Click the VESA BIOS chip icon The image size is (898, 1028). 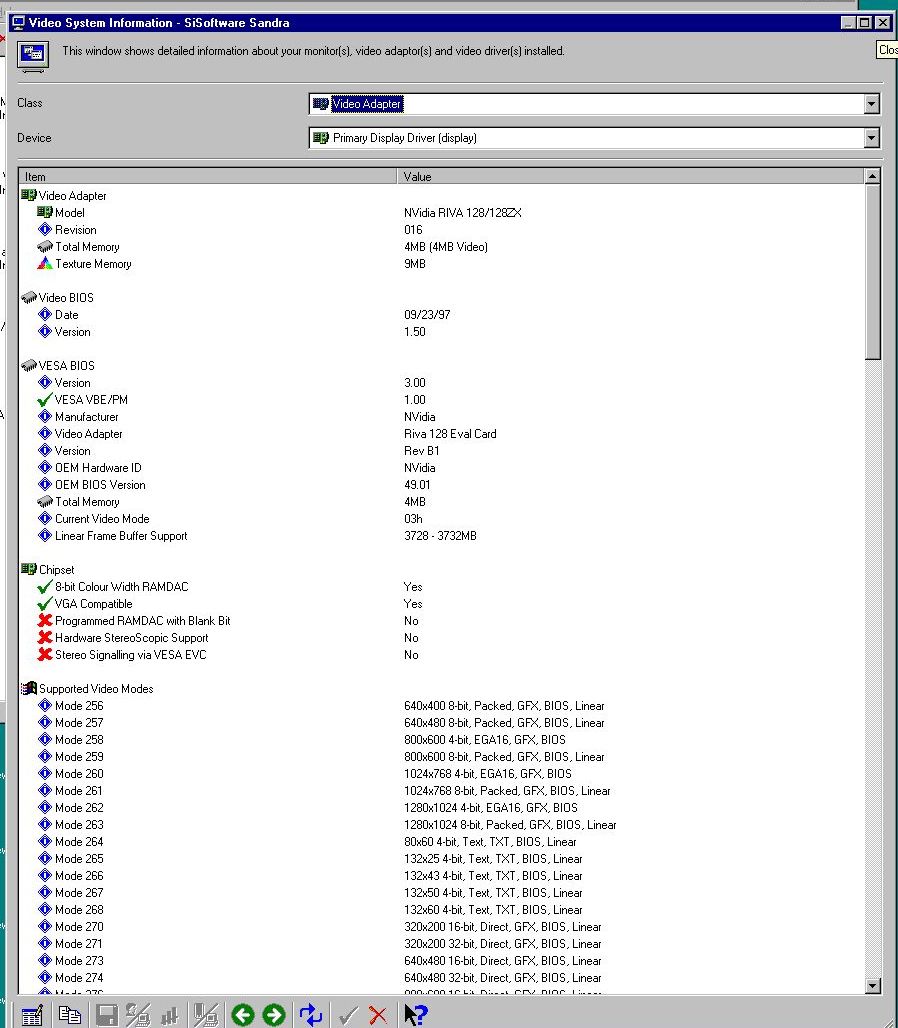(29, 366)
